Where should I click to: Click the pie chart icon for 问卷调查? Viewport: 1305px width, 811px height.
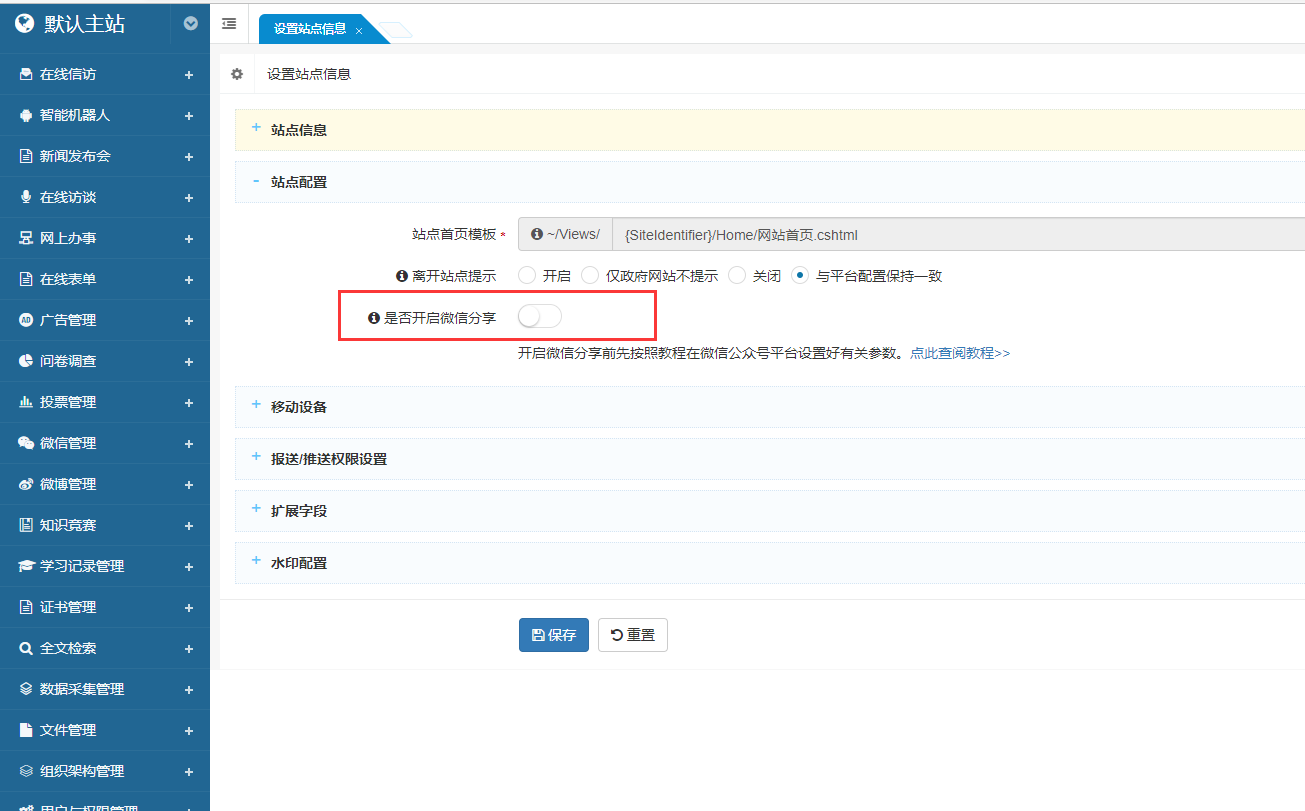(26, 361)
